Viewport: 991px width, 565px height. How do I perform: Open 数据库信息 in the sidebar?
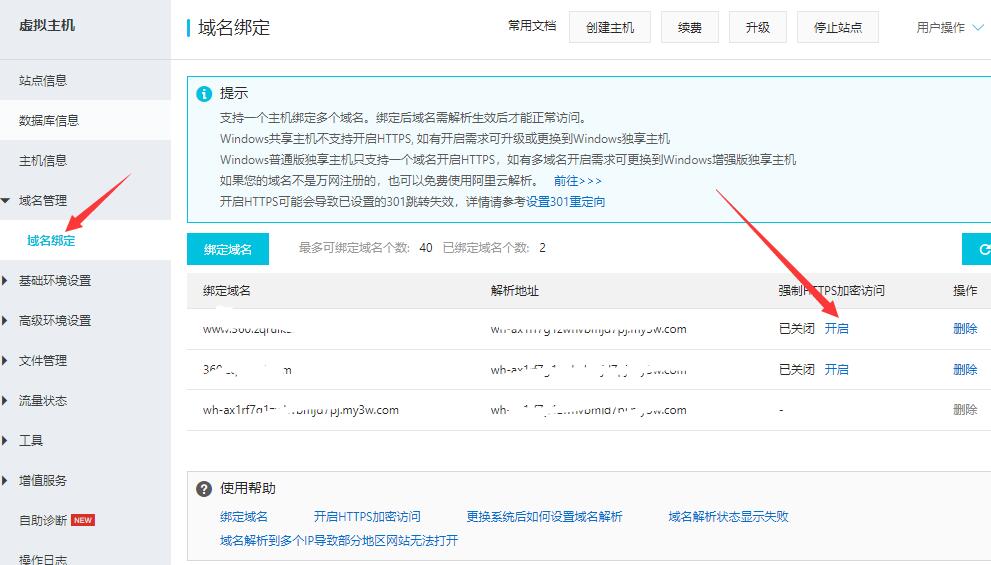49,121
